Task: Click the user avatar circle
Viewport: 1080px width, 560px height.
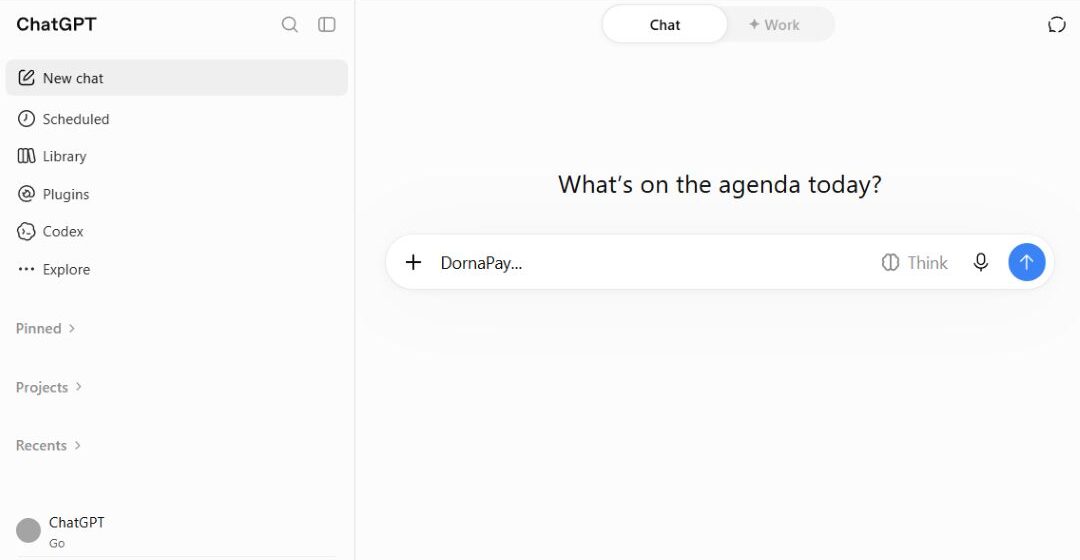Action: (x=28, y=530)
